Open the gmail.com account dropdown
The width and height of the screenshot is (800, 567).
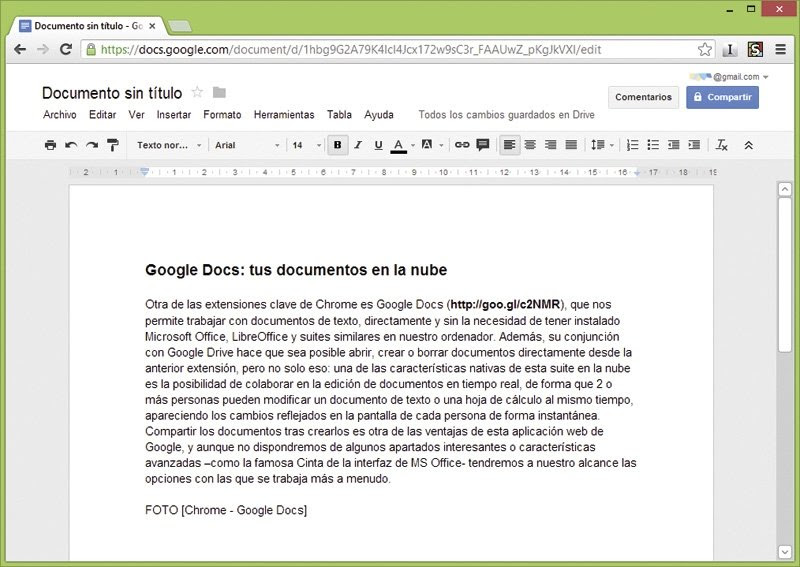click(730, 77)
